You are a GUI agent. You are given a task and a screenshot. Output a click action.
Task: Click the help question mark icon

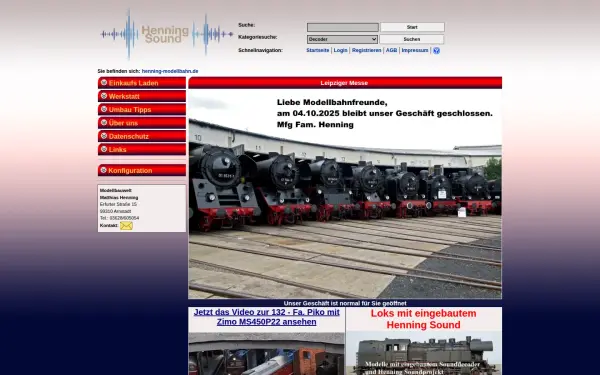(x=436, y=51)
